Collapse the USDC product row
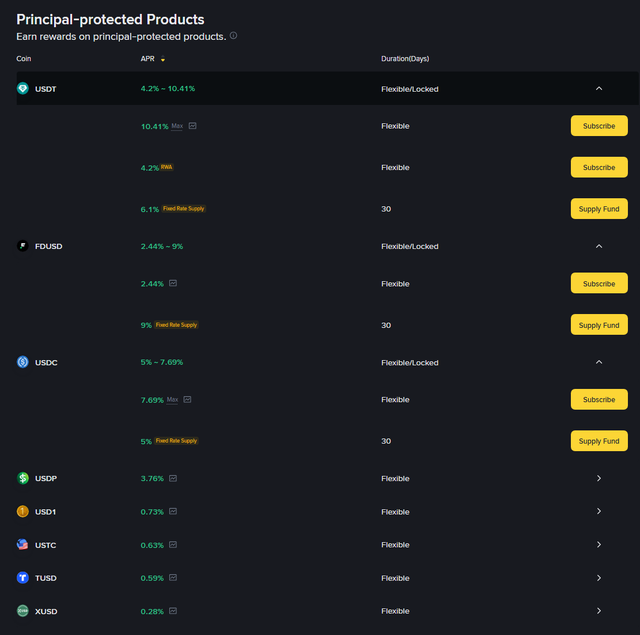Viewport: 640px width, 635px height. (x=599, y=362)
